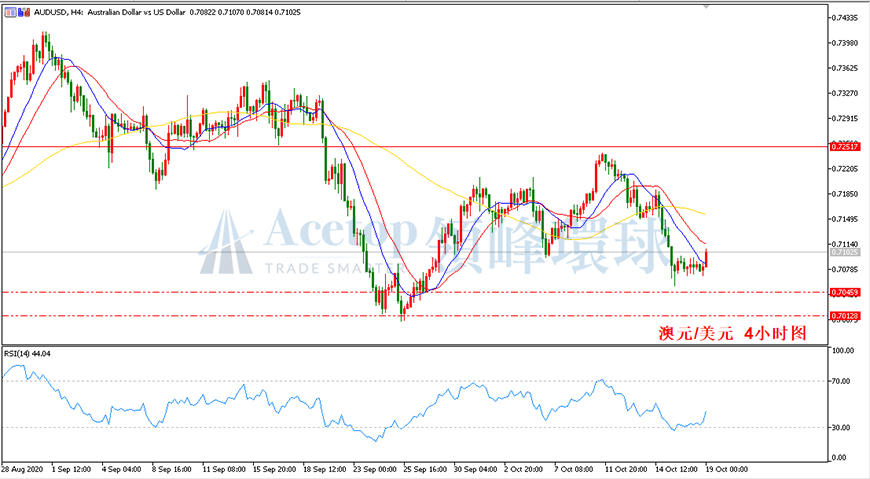Click the 23 Sep 00:00 time label
Viewport: 870px width, 479px height.
coord(375,470)
